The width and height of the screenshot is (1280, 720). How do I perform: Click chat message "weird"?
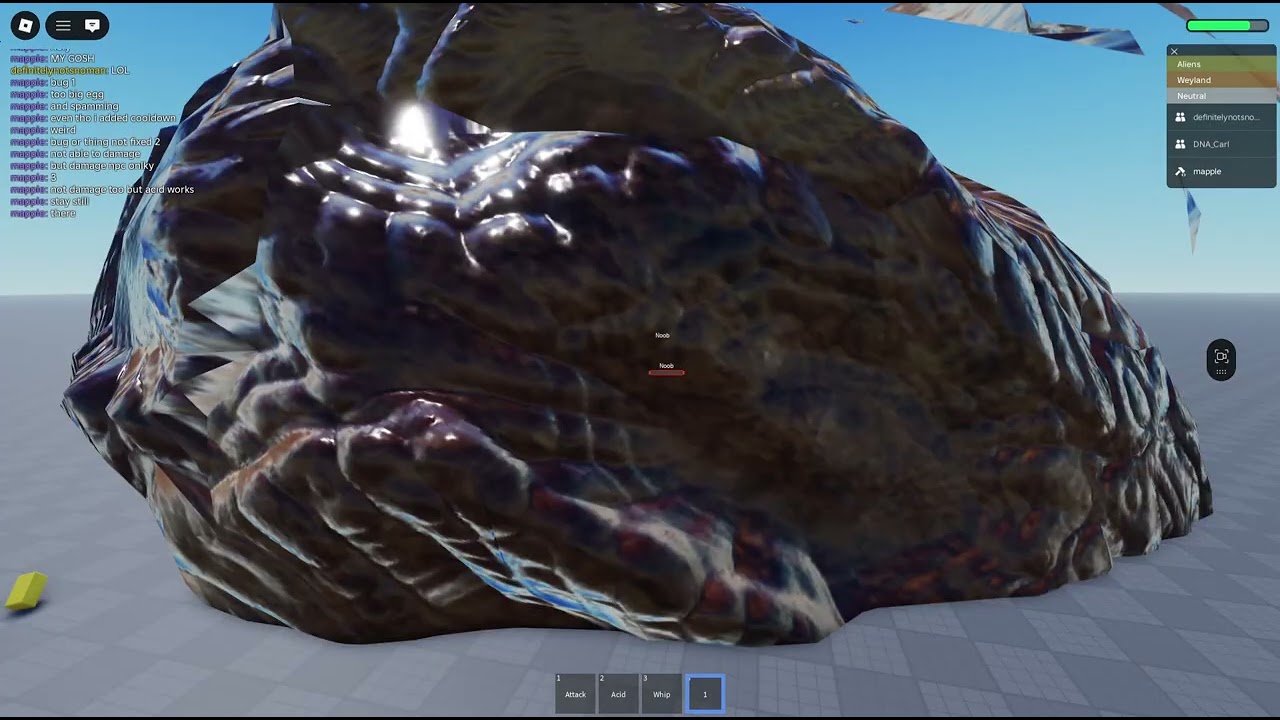63,130
